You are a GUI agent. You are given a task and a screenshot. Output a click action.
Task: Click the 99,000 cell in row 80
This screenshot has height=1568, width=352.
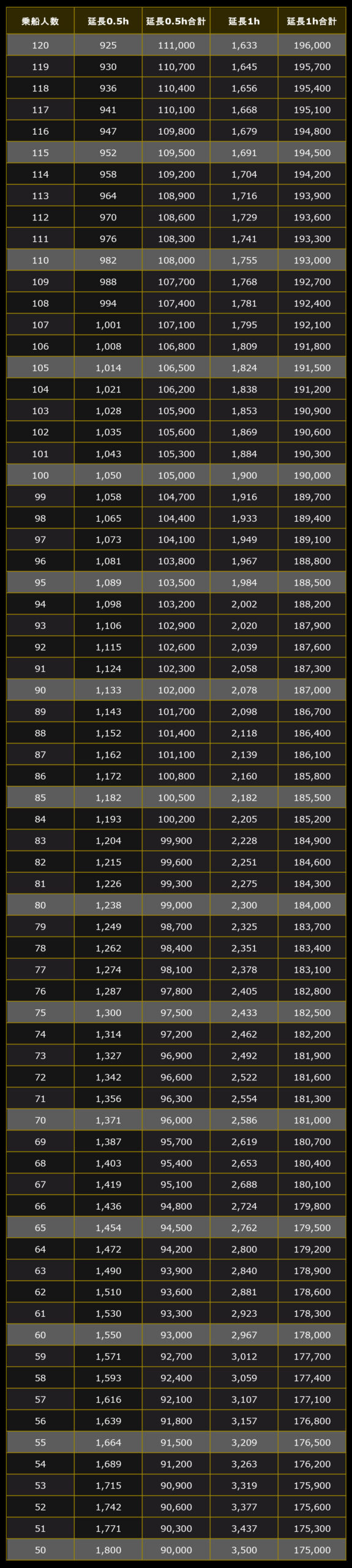(176, 905)
